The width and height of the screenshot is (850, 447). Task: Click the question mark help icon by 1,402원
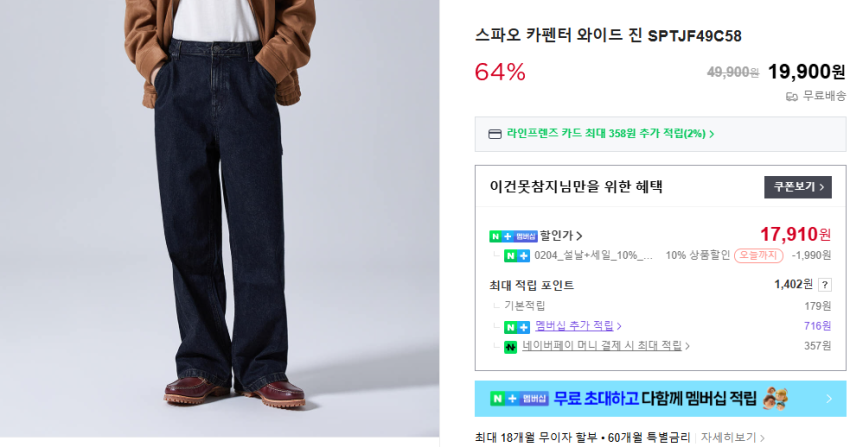pos(825,285)
